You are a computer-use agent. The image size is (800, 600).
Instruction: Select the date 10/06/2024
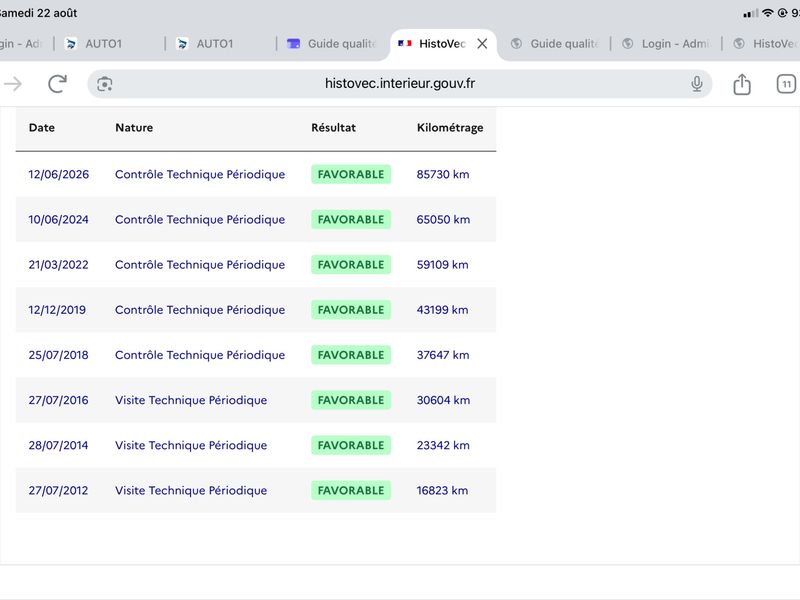click(58, 219)
